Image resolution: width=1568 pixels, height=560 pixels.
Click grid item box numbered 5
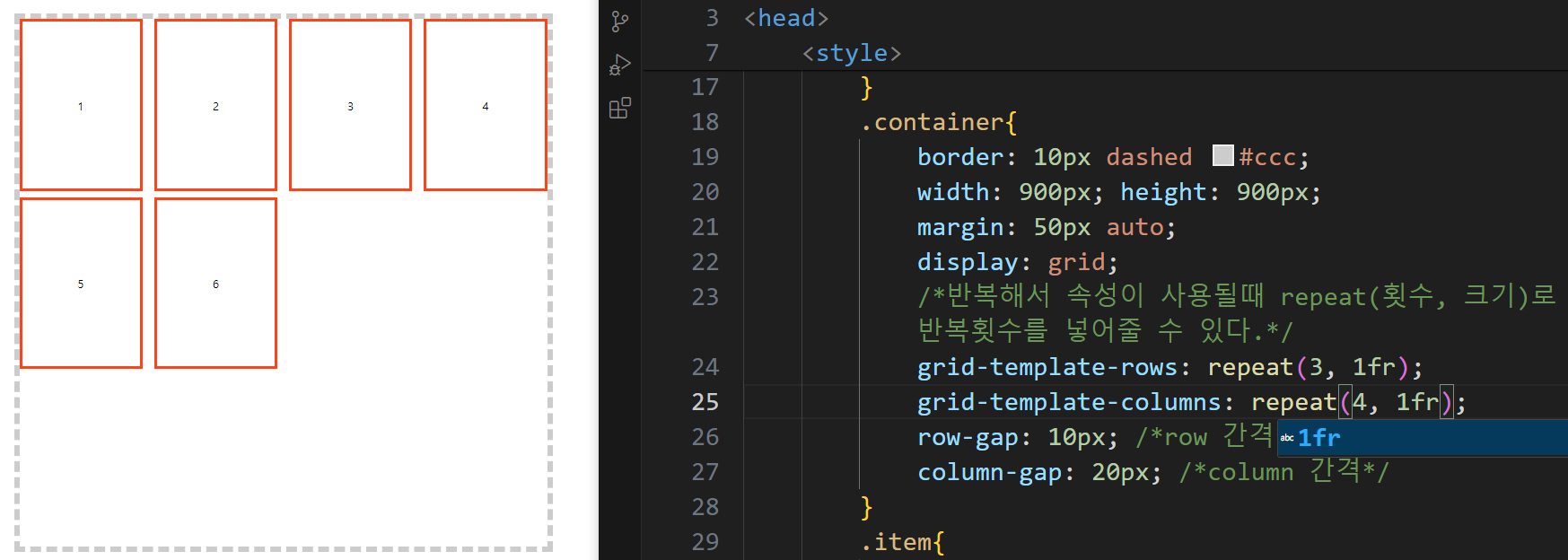pos(81,284)
